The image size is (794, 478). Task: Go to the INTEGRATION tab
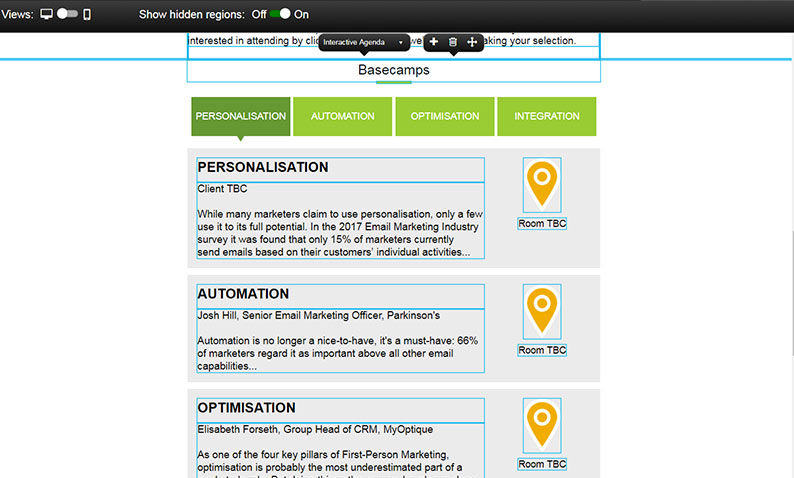pos(547,116)
